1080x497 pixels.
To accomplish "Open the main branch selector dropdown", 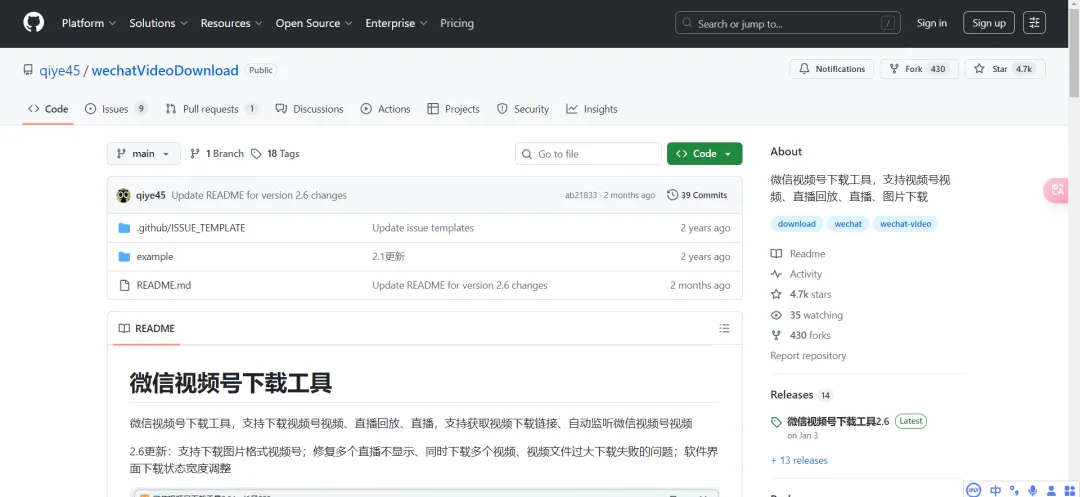I will 143,154.
